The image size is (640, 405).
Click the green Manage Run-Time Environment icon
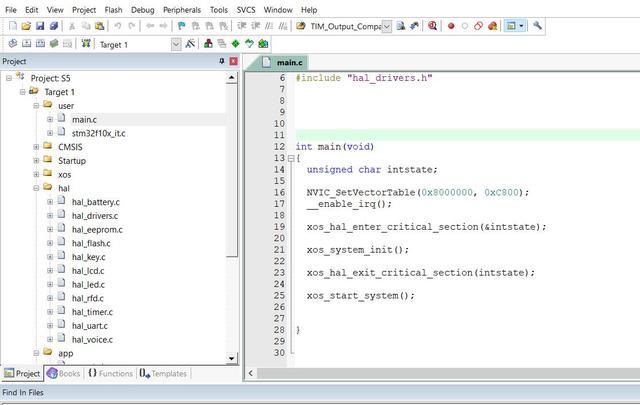pos(236,43)
